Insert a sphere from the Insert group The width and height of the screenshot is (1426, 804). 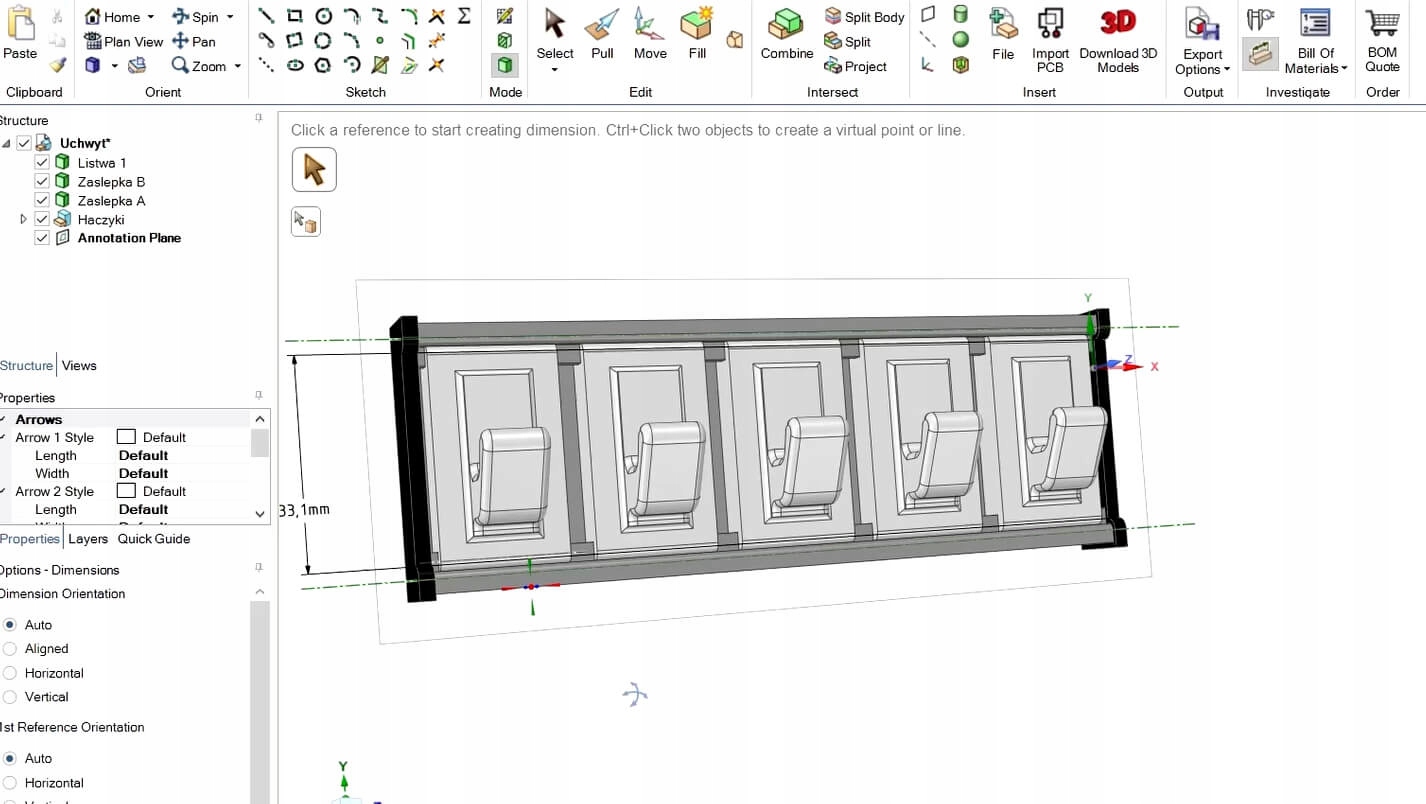[960, 40]
